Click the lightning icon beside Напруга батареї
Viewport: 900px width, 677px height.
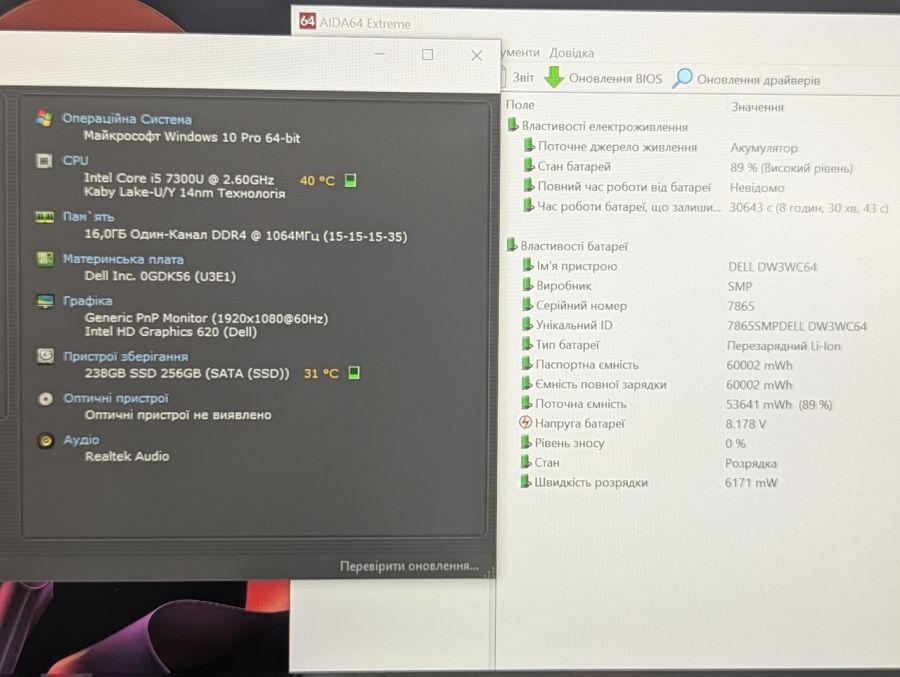525,423
